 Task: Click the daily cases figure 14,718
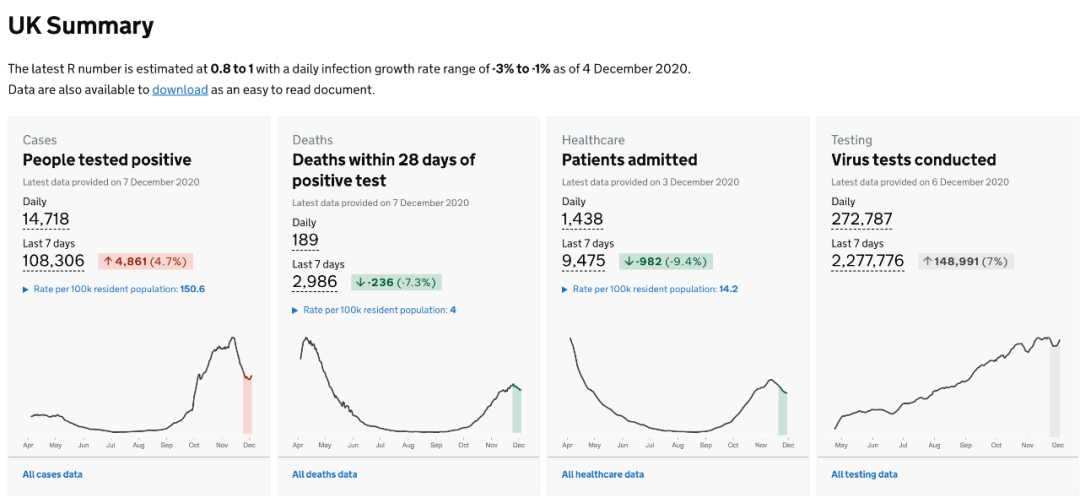[46, 219]
